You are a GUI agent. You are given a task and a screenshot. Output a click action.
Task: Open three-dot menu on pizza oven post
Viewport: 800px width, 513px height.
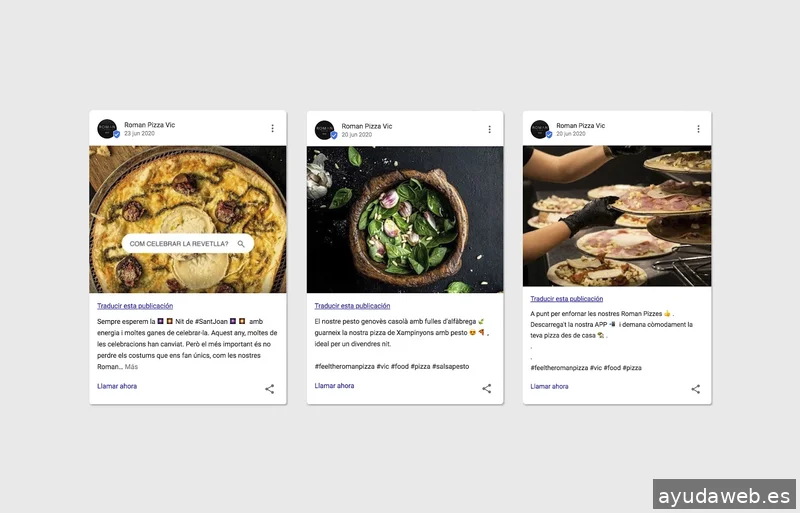pyautogui.click(x=698, y=129)
